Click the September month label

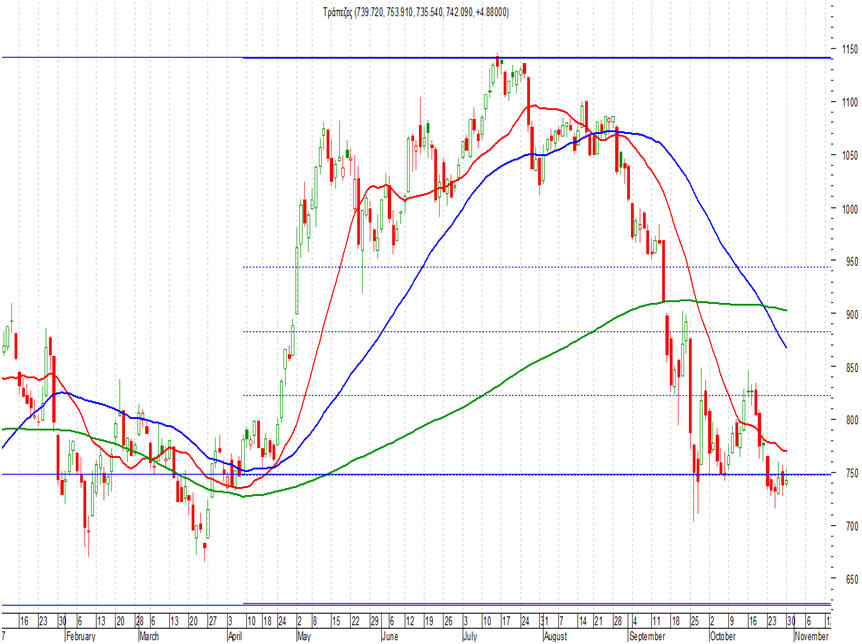tap(647, 636)
